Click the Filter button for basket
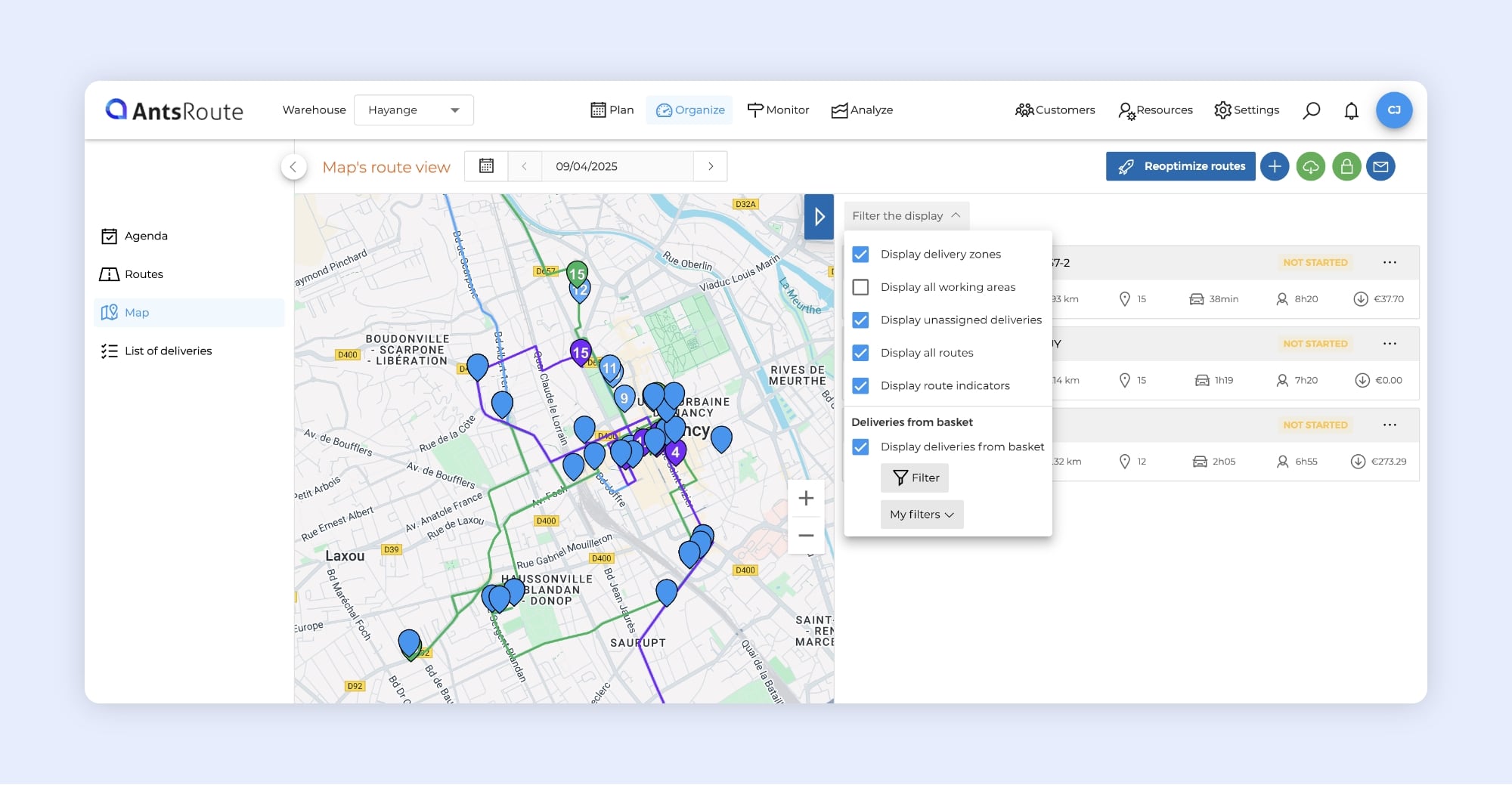Viewport: 1512px width, 785px height. point(915,477)
